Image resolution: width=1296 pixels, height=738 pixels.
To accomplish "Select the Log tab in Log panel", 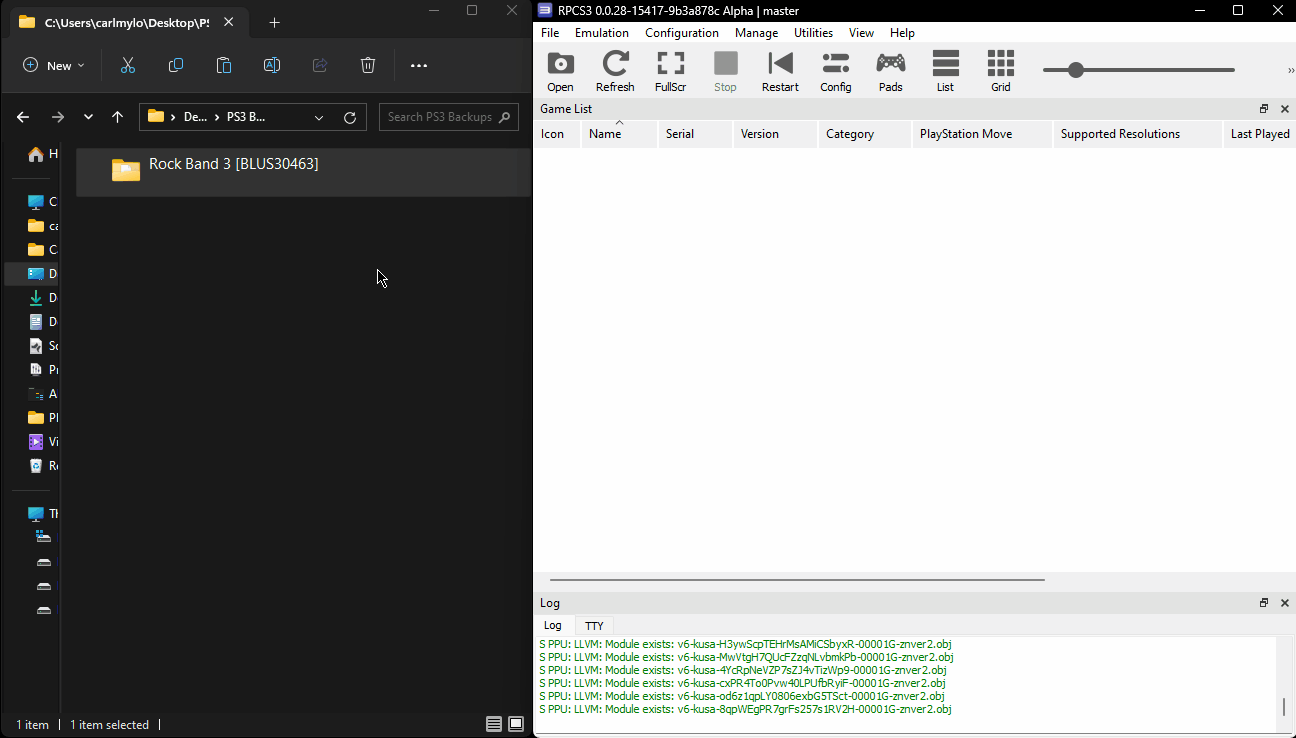I will click(x=553, y=625).
